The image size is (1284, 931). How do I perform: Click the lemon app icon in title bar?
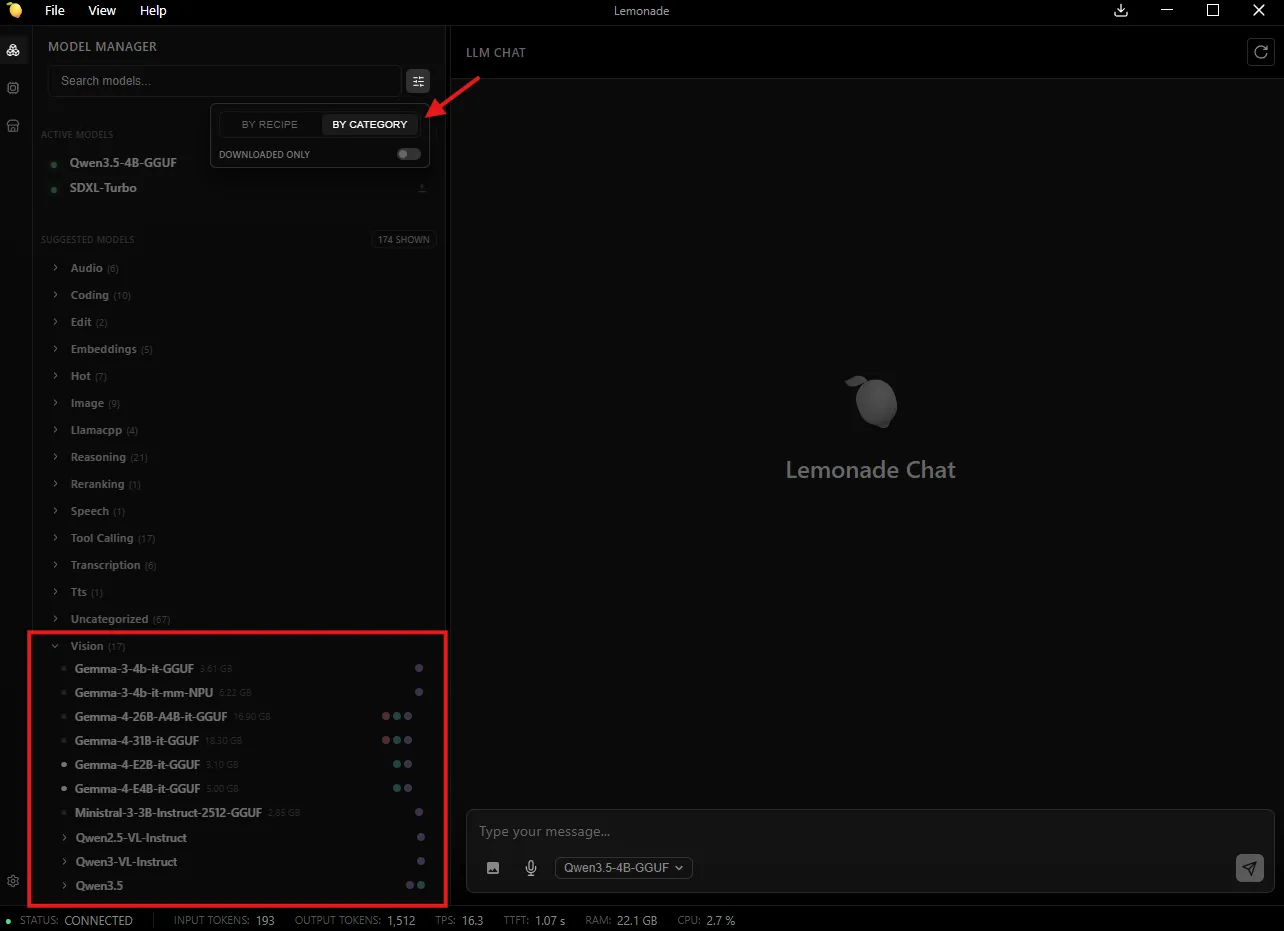14,11
